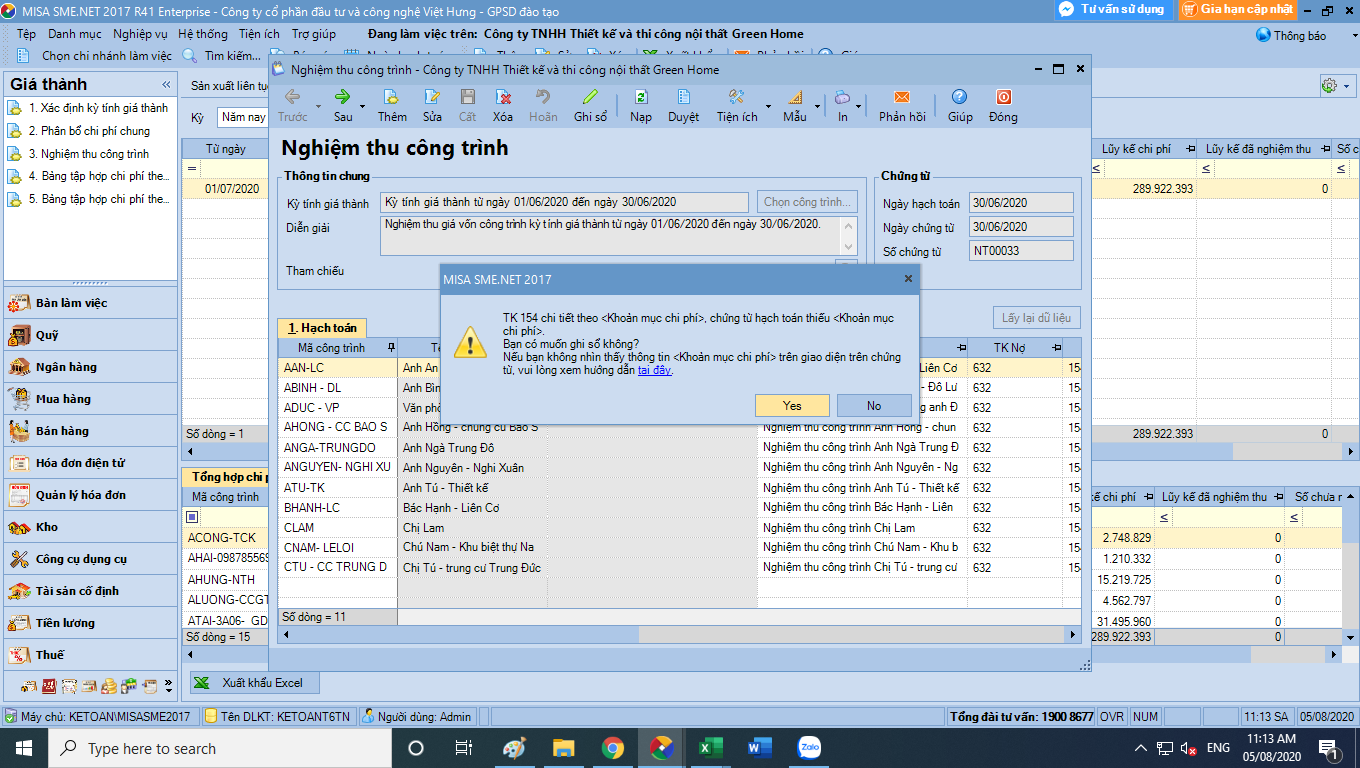Open the Kho module in sidebar
This screenshot has height=768, width=1360.
90,527
